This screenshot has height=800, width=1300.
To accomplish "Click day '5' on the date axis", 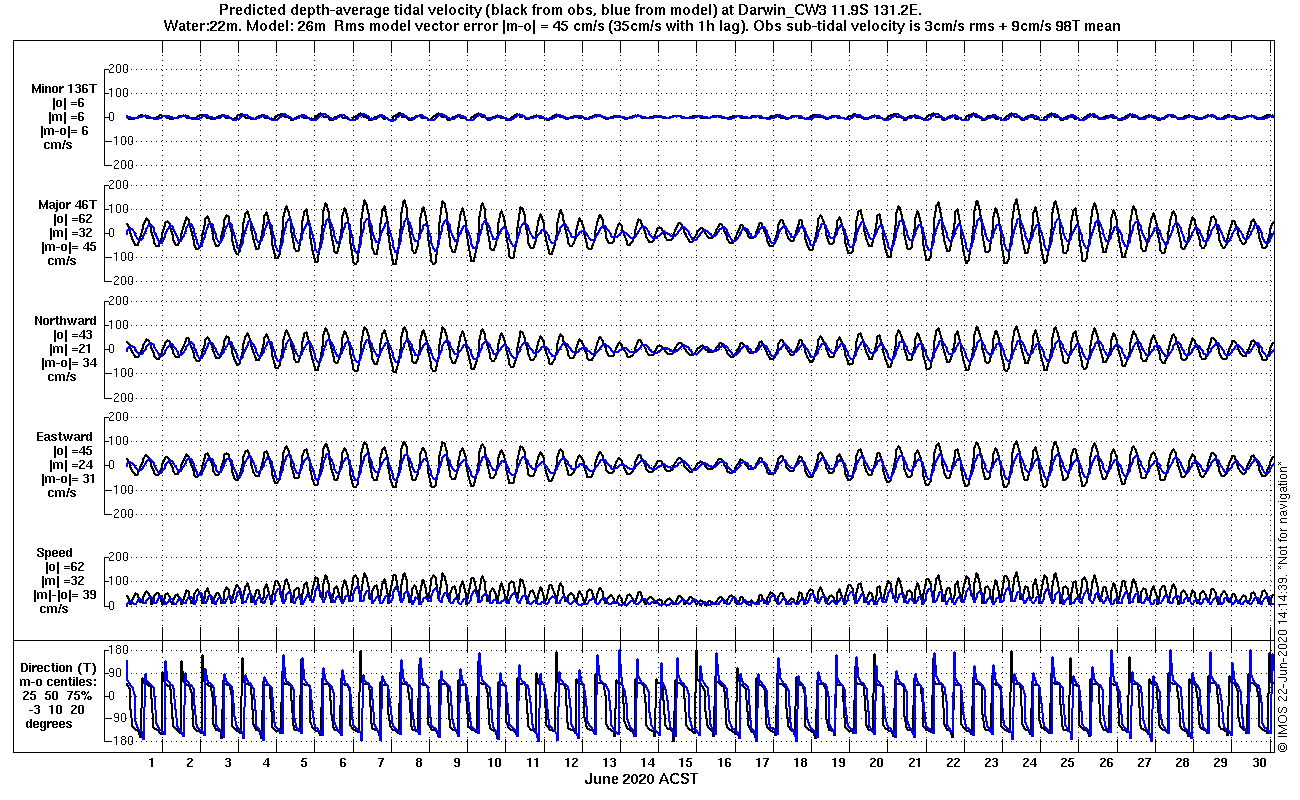I will (304, 763).
